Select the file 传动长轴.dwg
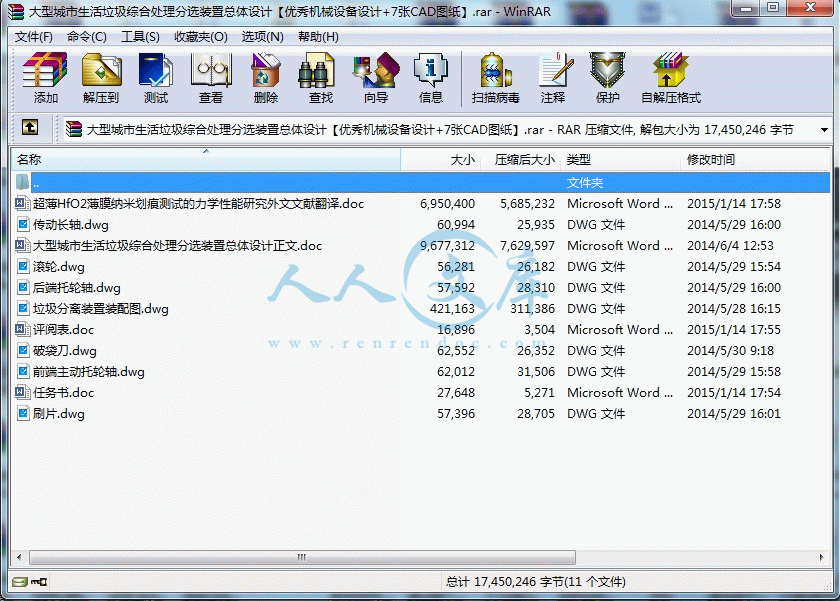Screen dimensions: 840x601 point(71,224)
